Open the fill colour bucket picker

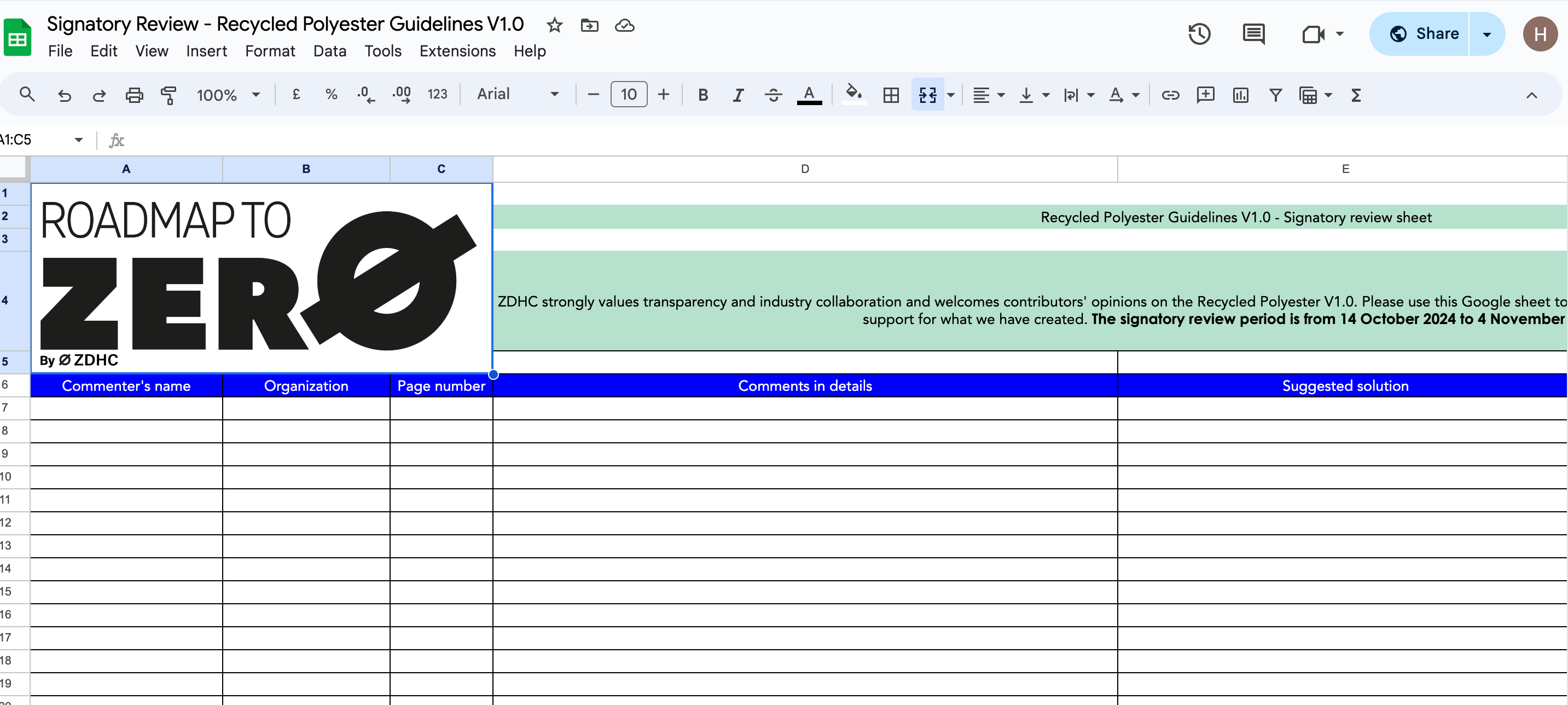point(853,94)
